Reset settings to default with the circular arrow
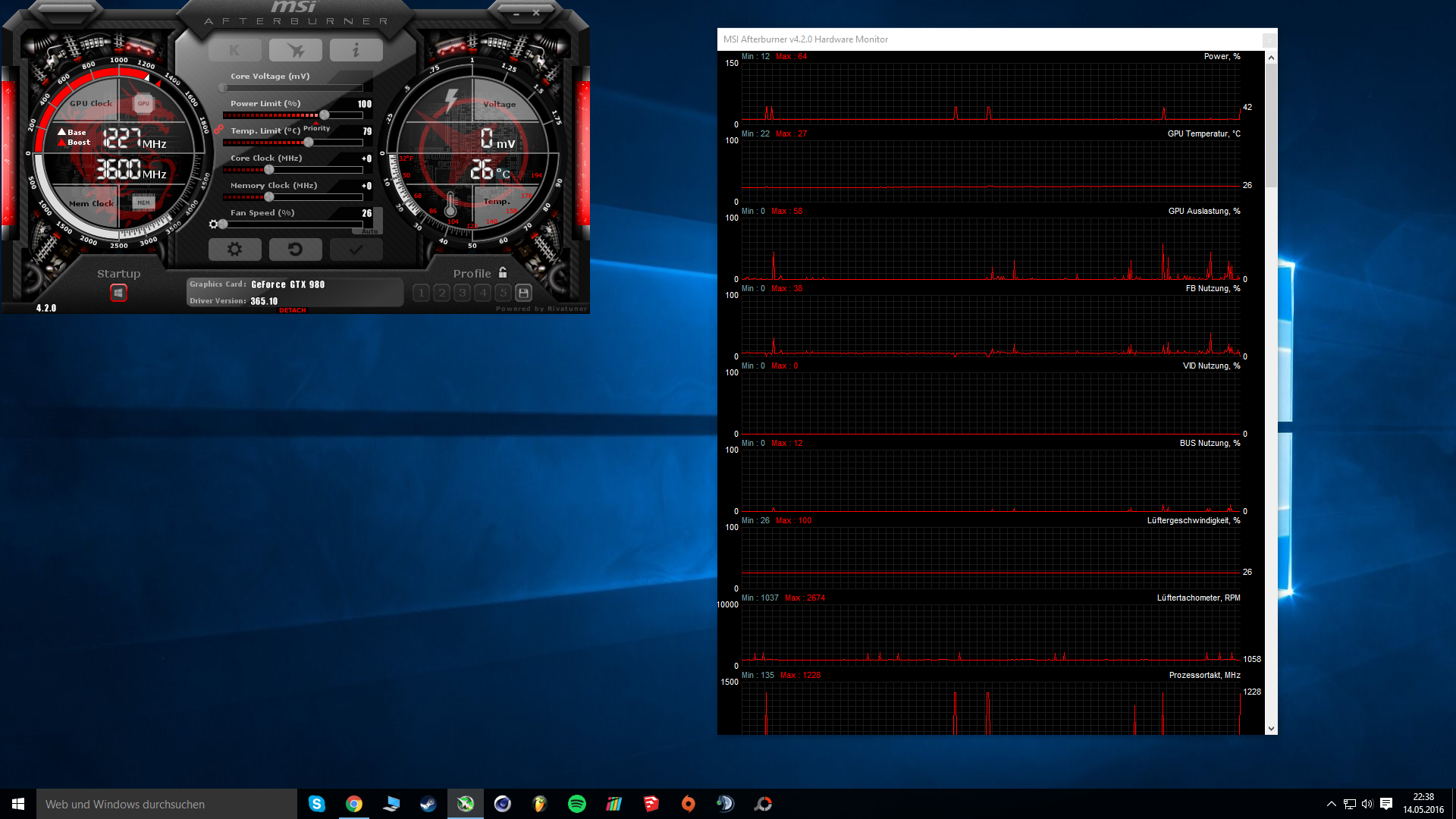 coord(296,249)
